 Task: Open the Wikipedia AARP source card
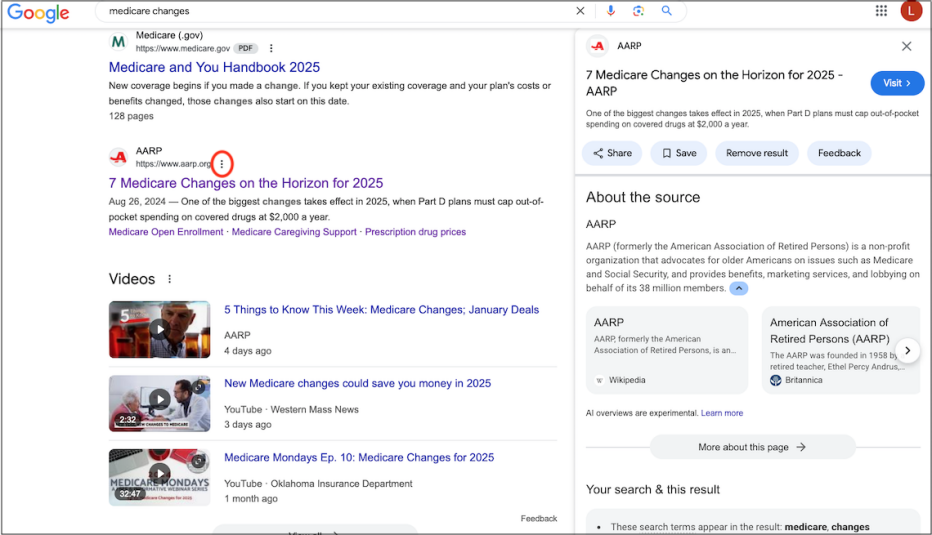pos(666,350)
